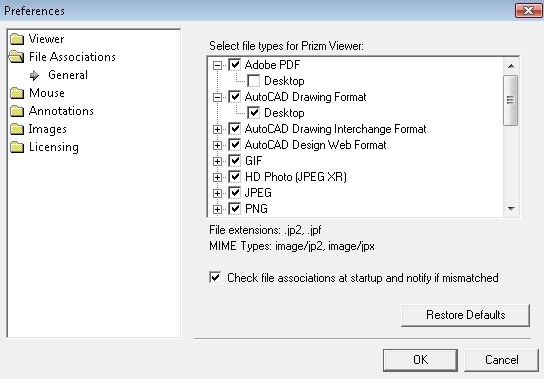Open the Images folder icon
The image size is (544, 379).
click(17, 129)
